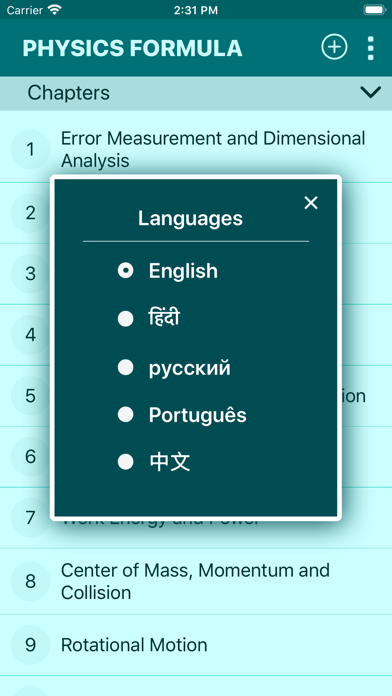This screenshot has height=696, width=392.
Task: Tap the chapter number 1 circle
Action: 30,150
